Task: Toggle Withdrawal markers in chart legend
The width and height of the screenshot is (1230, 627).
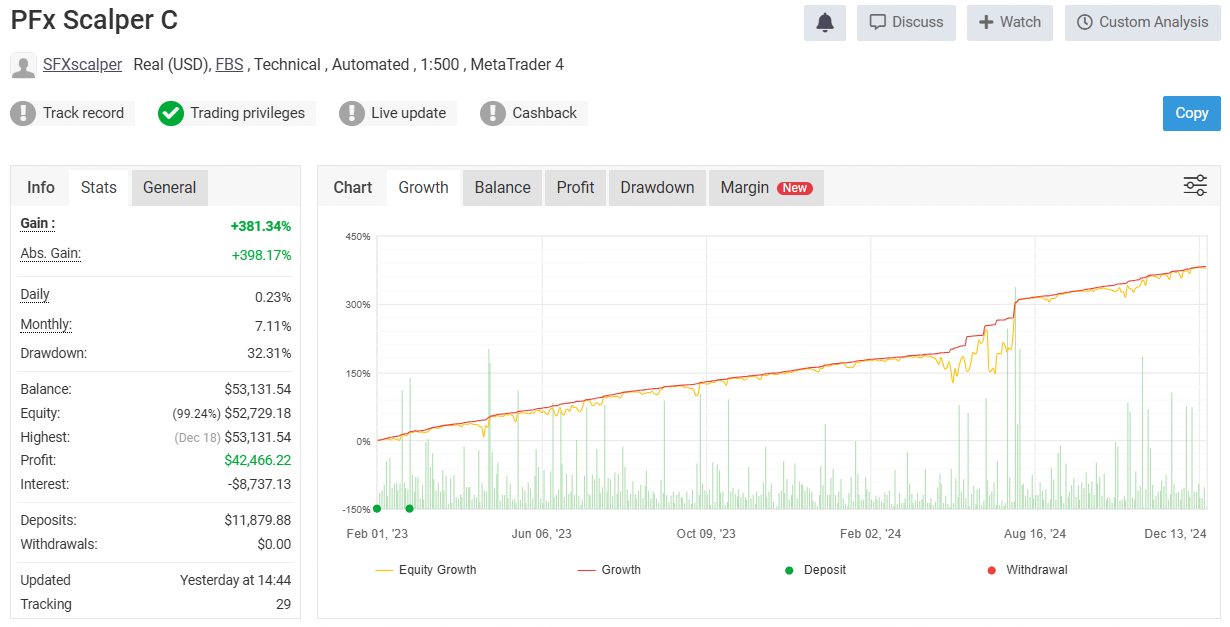Action: (x=1026, y=570)
